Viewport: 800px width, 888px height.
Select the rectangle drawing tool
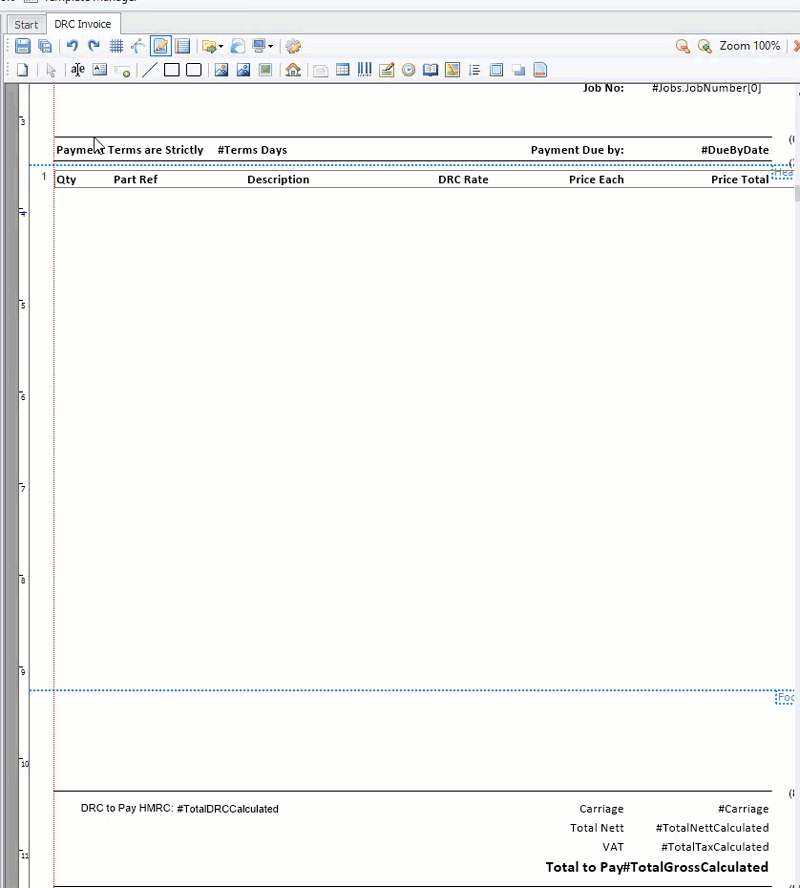(x=170, y=70)
